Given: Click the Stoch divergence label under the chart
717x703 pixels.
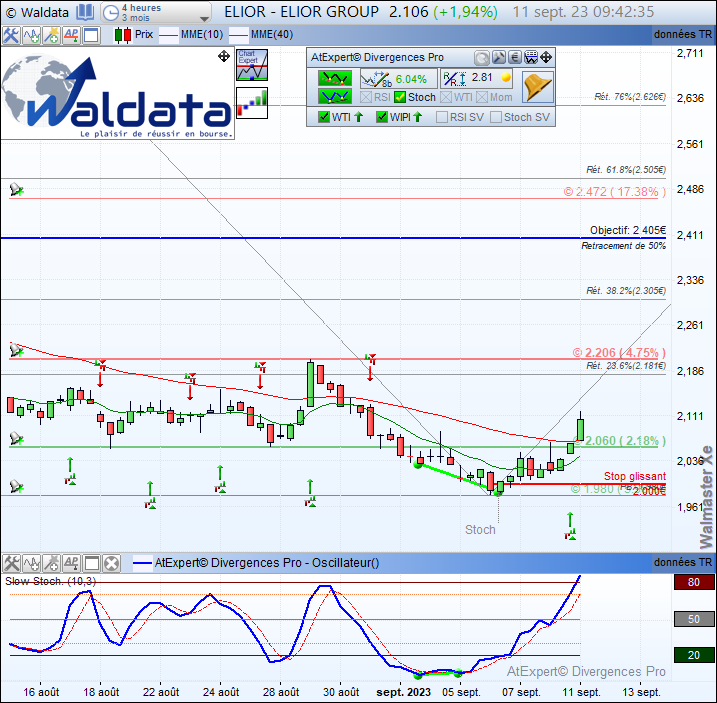Looking at the screenshot, I should click(x=480, y=530).
